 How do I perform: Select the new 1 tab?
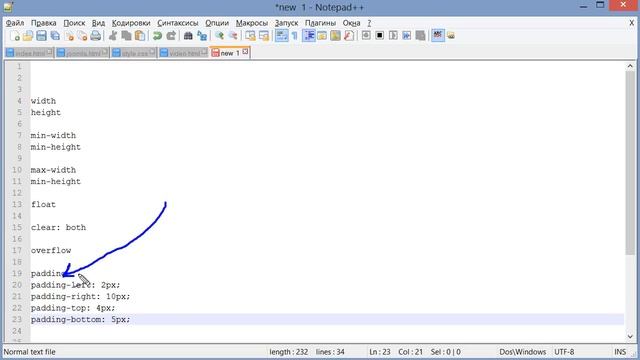click(x=229, y=53)
